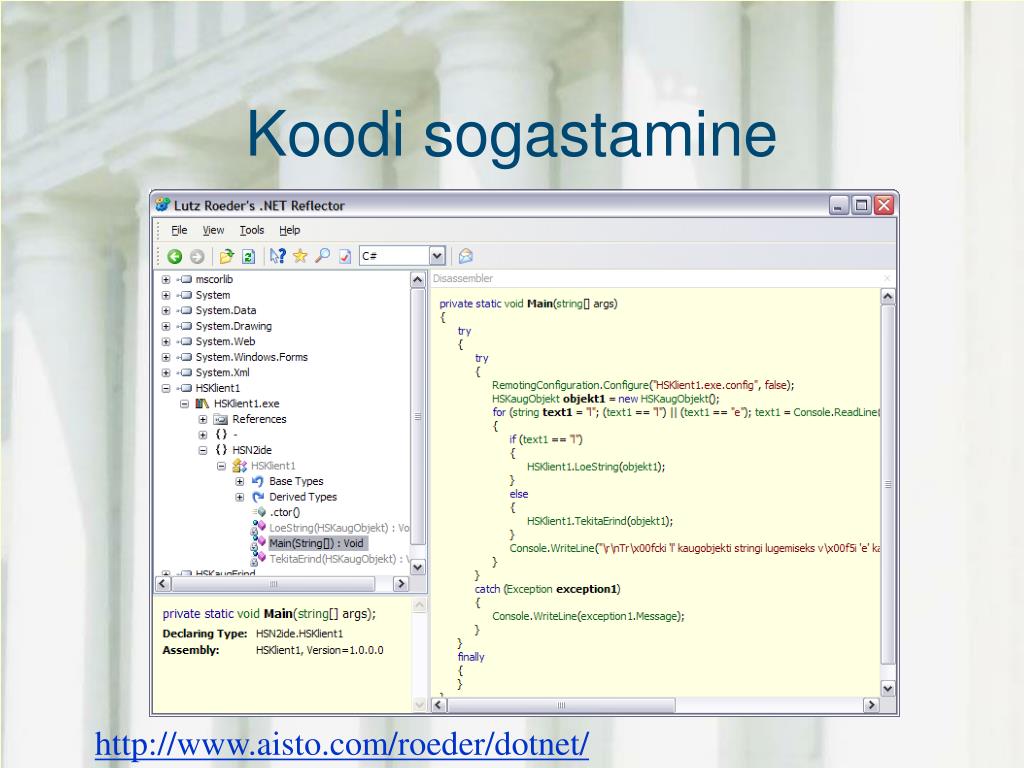The width and height of the screenshot is (1024, 768).
Task: Click the yellow star Bookmarks icon
Action: [x=300, y=256]
